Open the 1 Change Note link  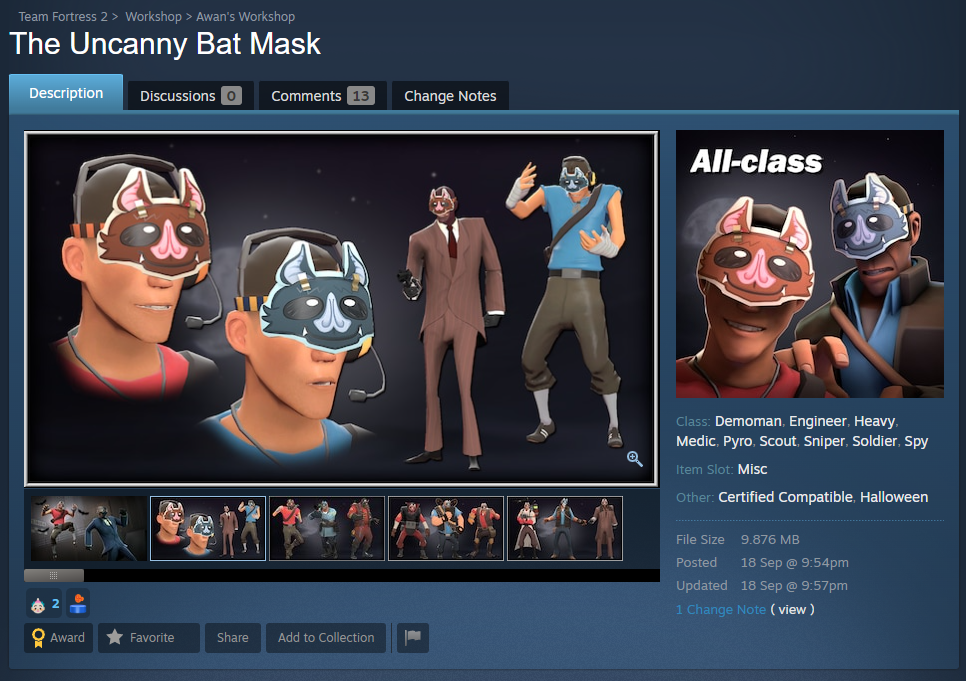click(721, 609)
